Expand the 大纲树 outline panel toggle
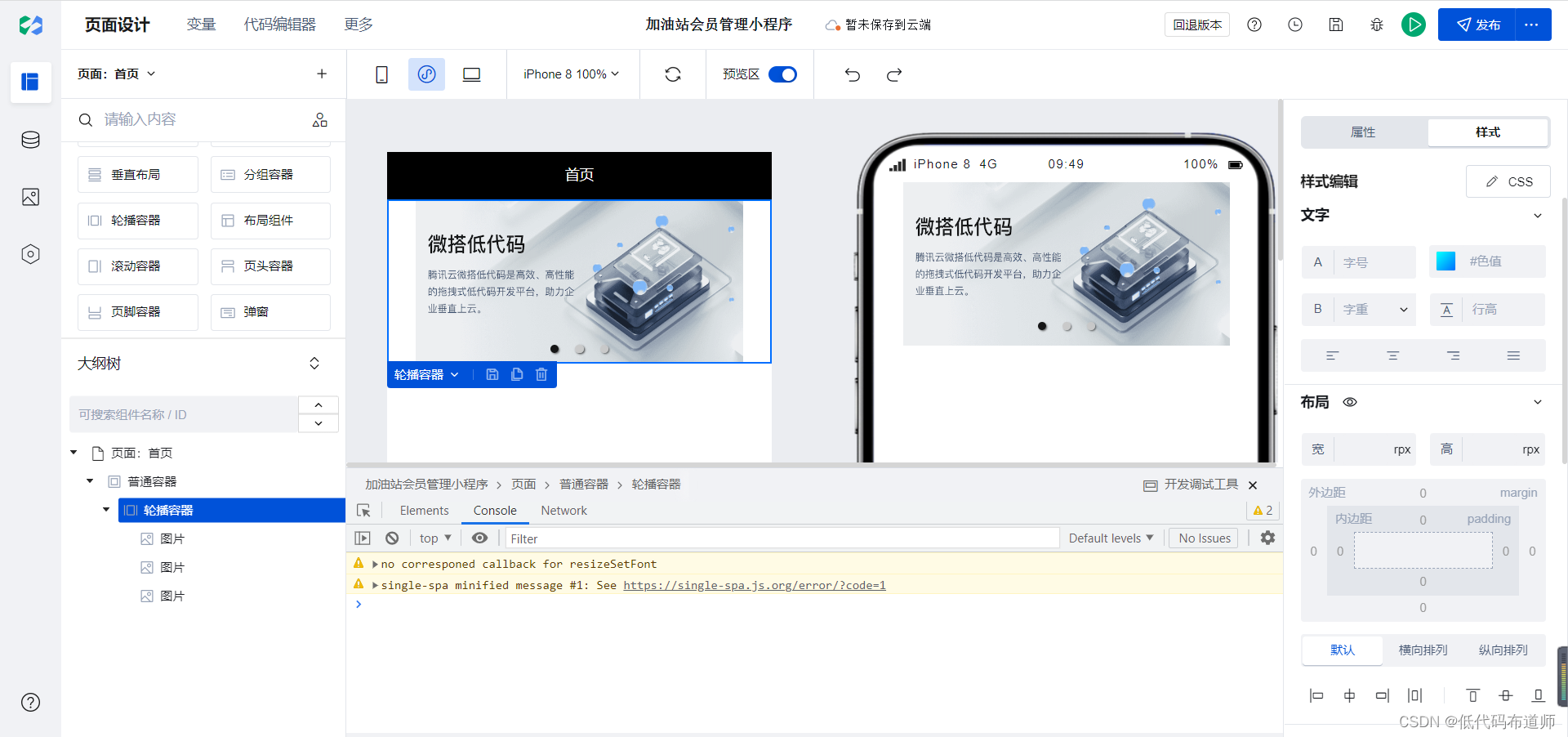This screenshot has width=1568, height=737. (x=314, y=364)
